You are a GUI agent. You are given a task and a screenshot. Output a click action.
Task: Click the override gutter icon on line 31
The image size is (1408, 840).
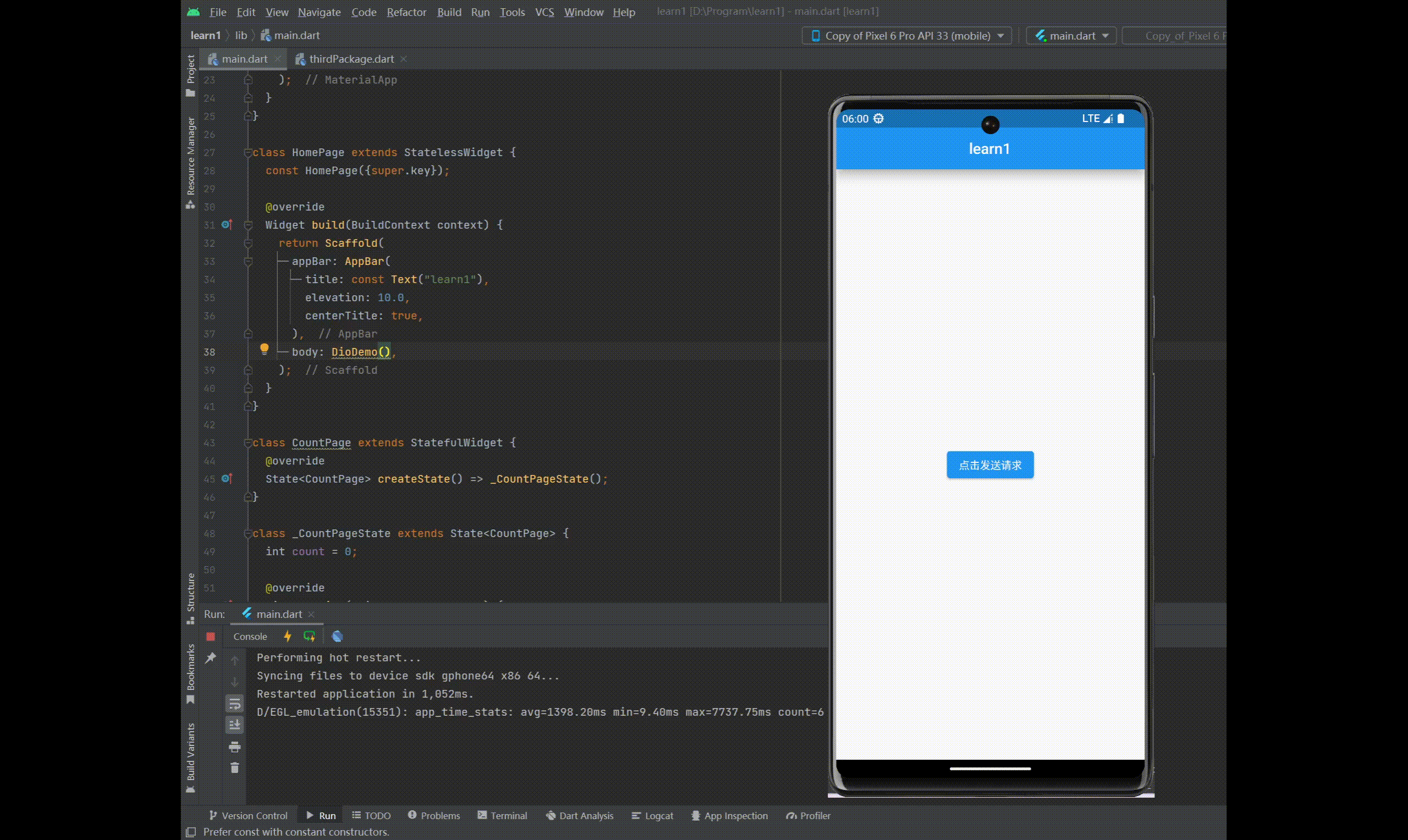[x=227, y=225]
